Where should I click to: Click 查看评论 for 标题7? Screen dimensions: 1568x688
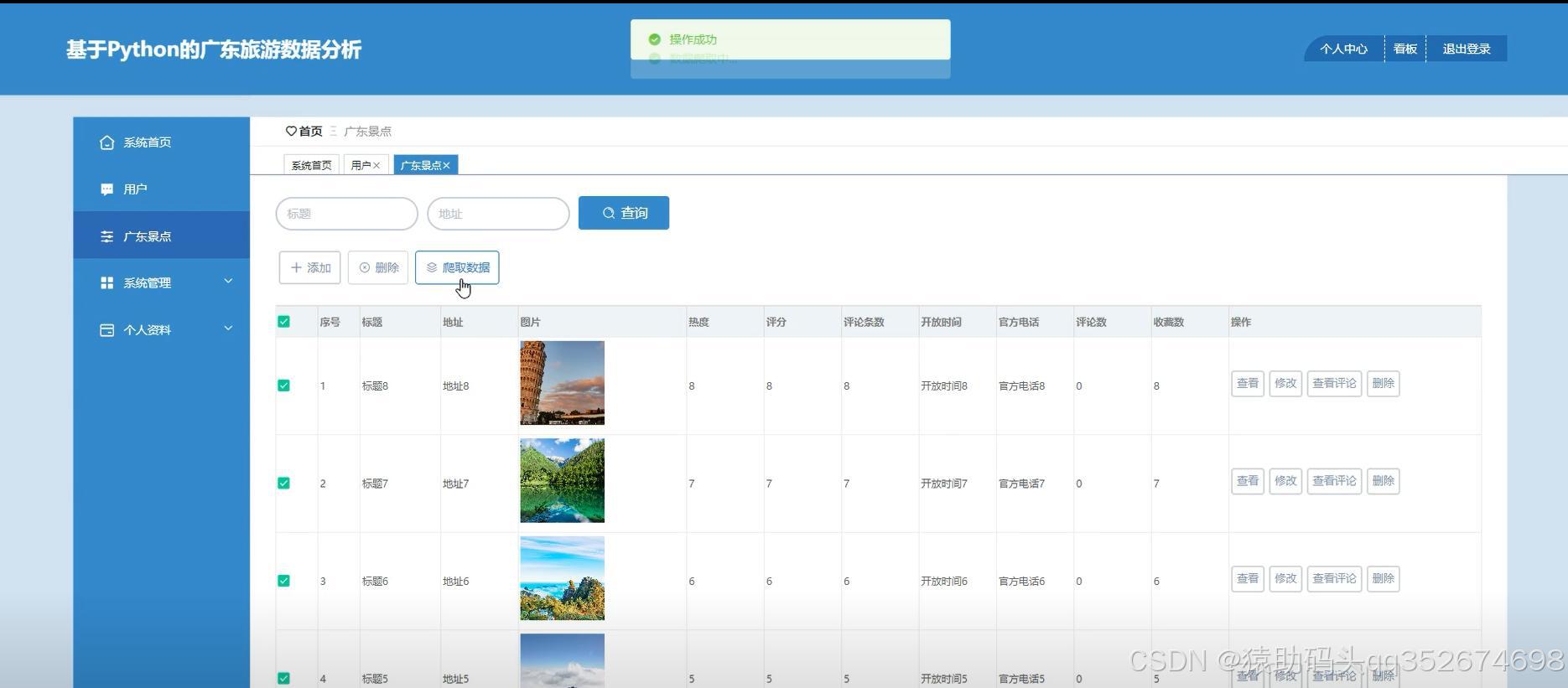pyautogui.click(x=1334, y=481)
